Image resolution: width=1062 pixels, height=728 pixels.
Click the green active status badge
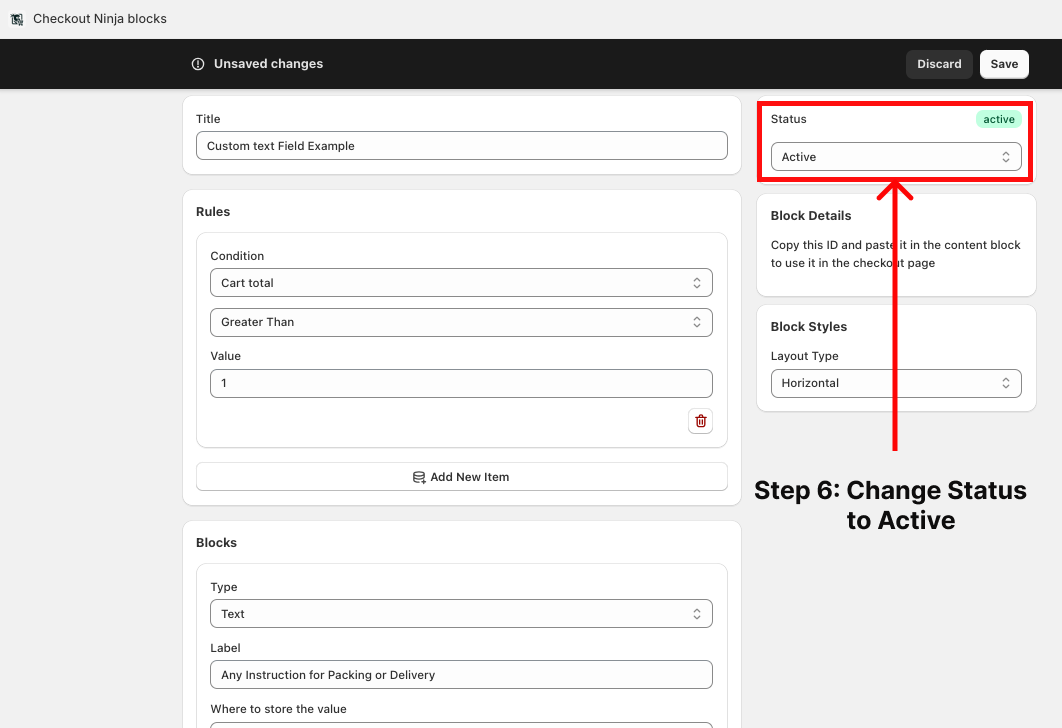(x=998, y=119)
